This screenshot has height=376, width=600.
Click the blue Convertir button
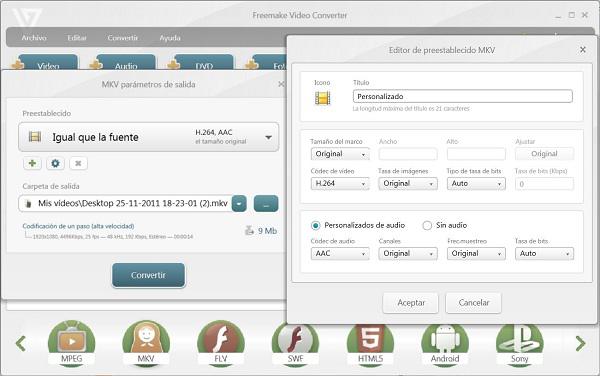148,275
